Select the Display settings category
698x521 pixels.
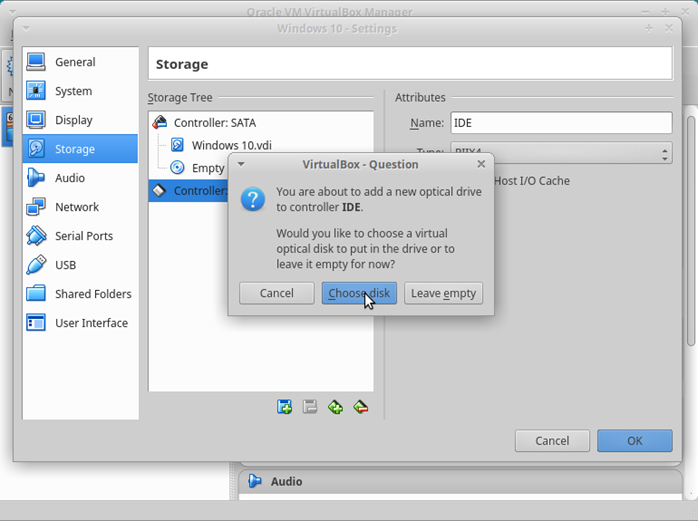[80, 120]
